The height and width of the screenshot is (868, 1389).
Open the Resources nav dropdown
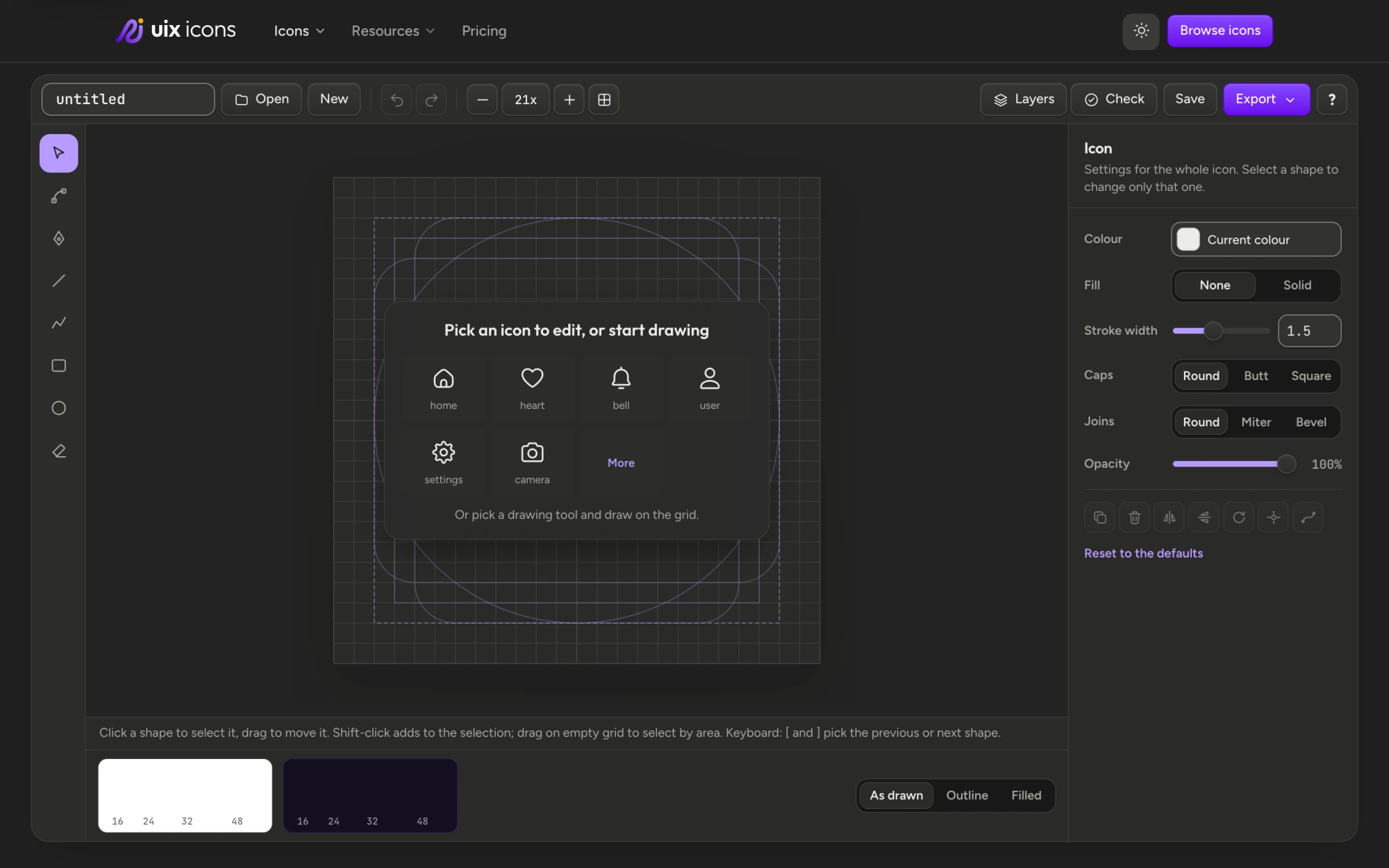[x=393, y=31]
